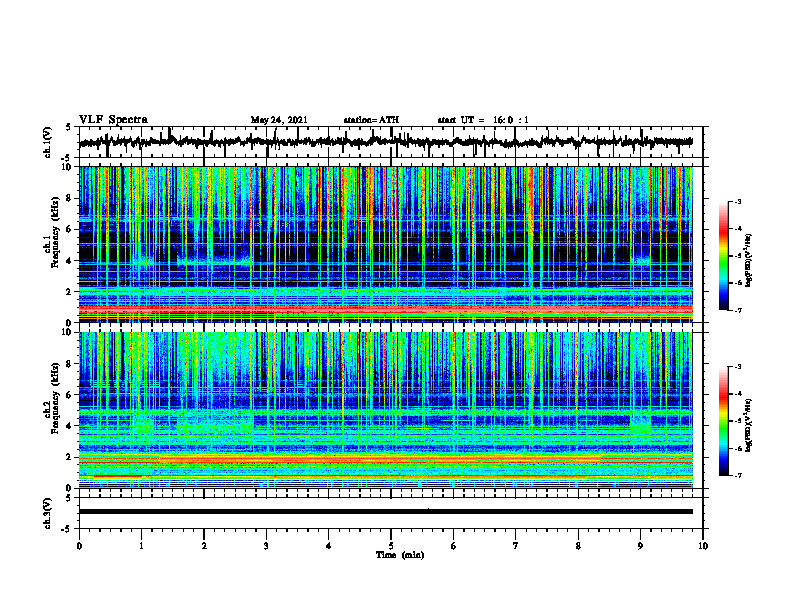Click the '4' tick on the time axis
Screen dimensions: 792x612
click(329, 546)
